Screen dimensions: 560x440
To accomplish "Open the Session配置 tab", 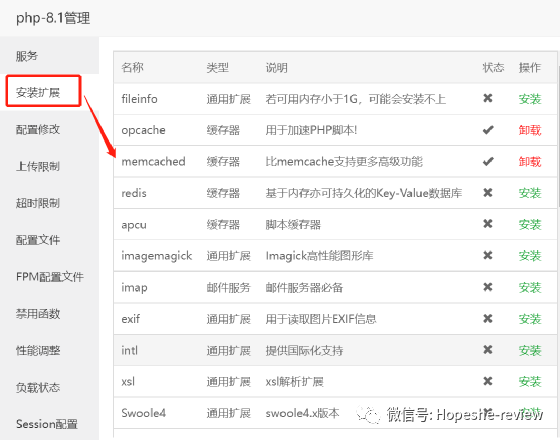I will tap(49, 424).
